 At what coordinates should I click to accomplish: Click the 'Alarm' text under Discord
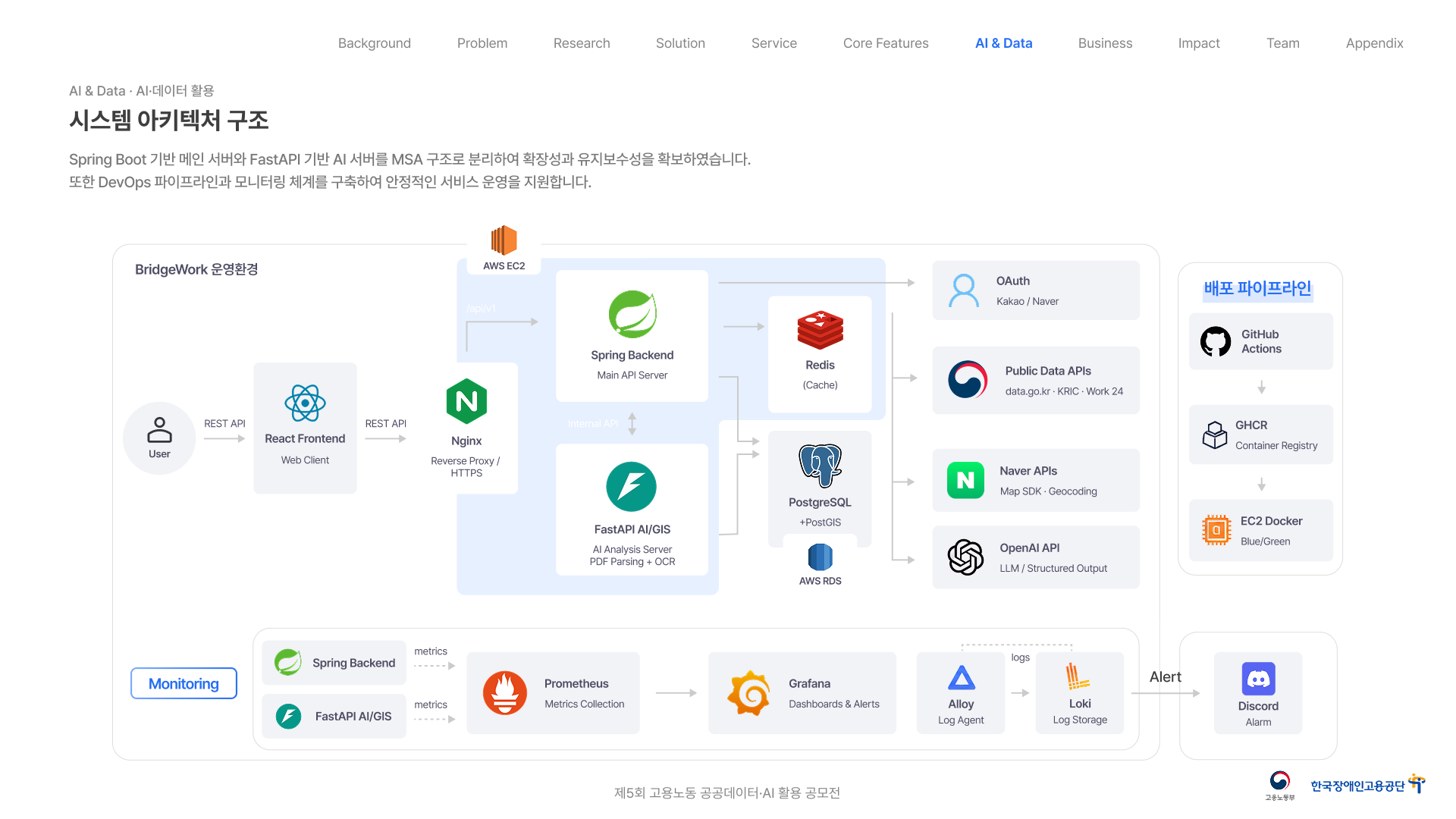[1258, 722]
